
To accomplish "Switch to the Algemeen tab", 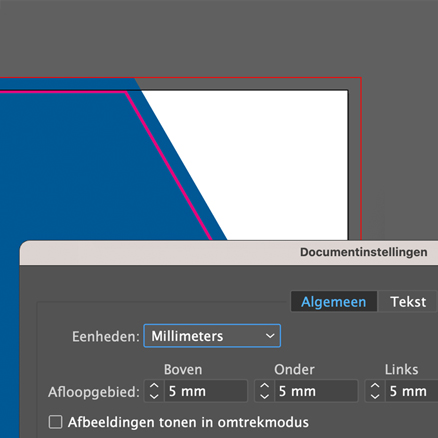I will (334, 302).
